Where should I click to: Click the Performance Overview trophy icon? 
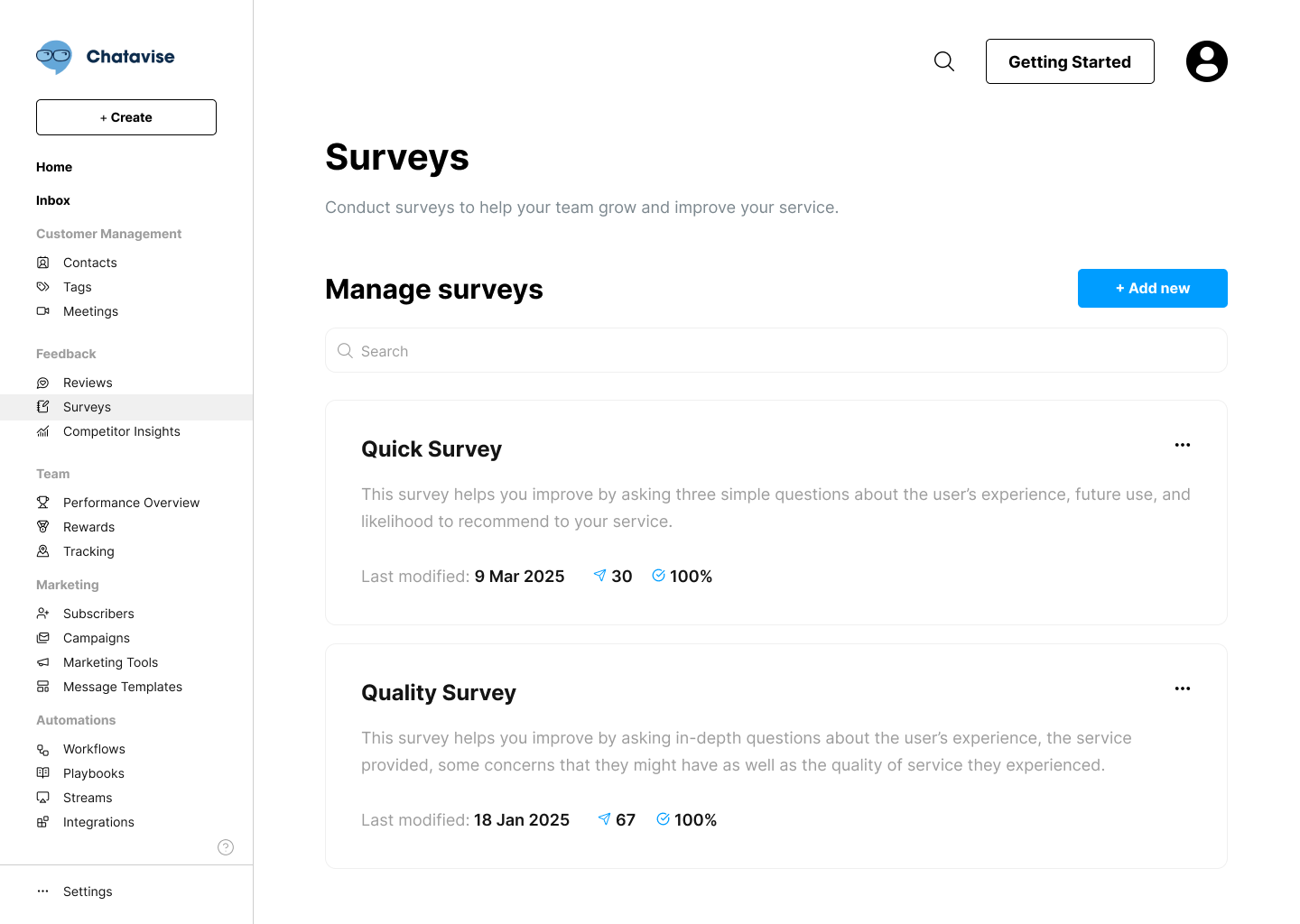pyautogui.click(x=42, y=503)
